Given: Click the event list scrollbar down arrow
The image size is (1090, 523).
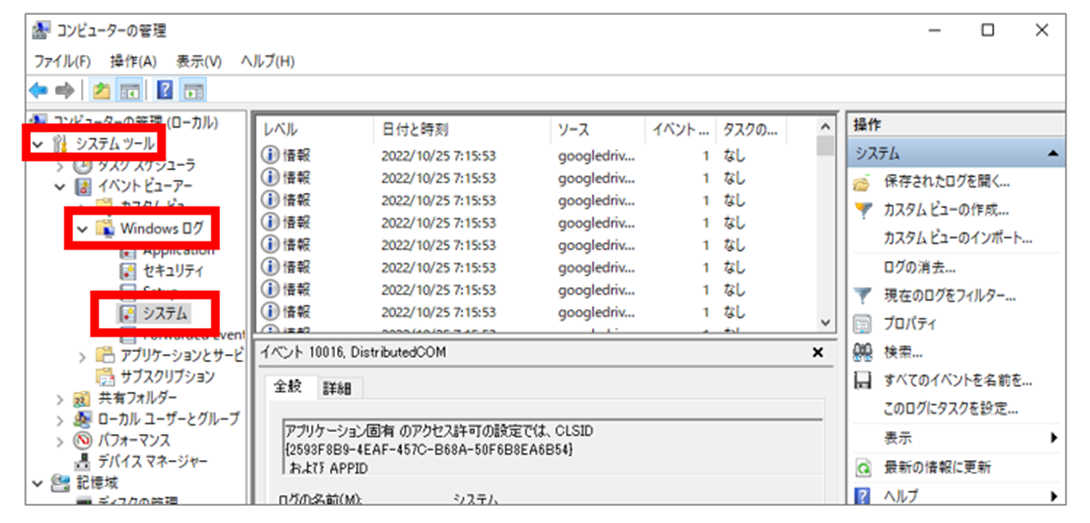Looking at the screenshot, I should pyautogui.click(x=825, y=322).
